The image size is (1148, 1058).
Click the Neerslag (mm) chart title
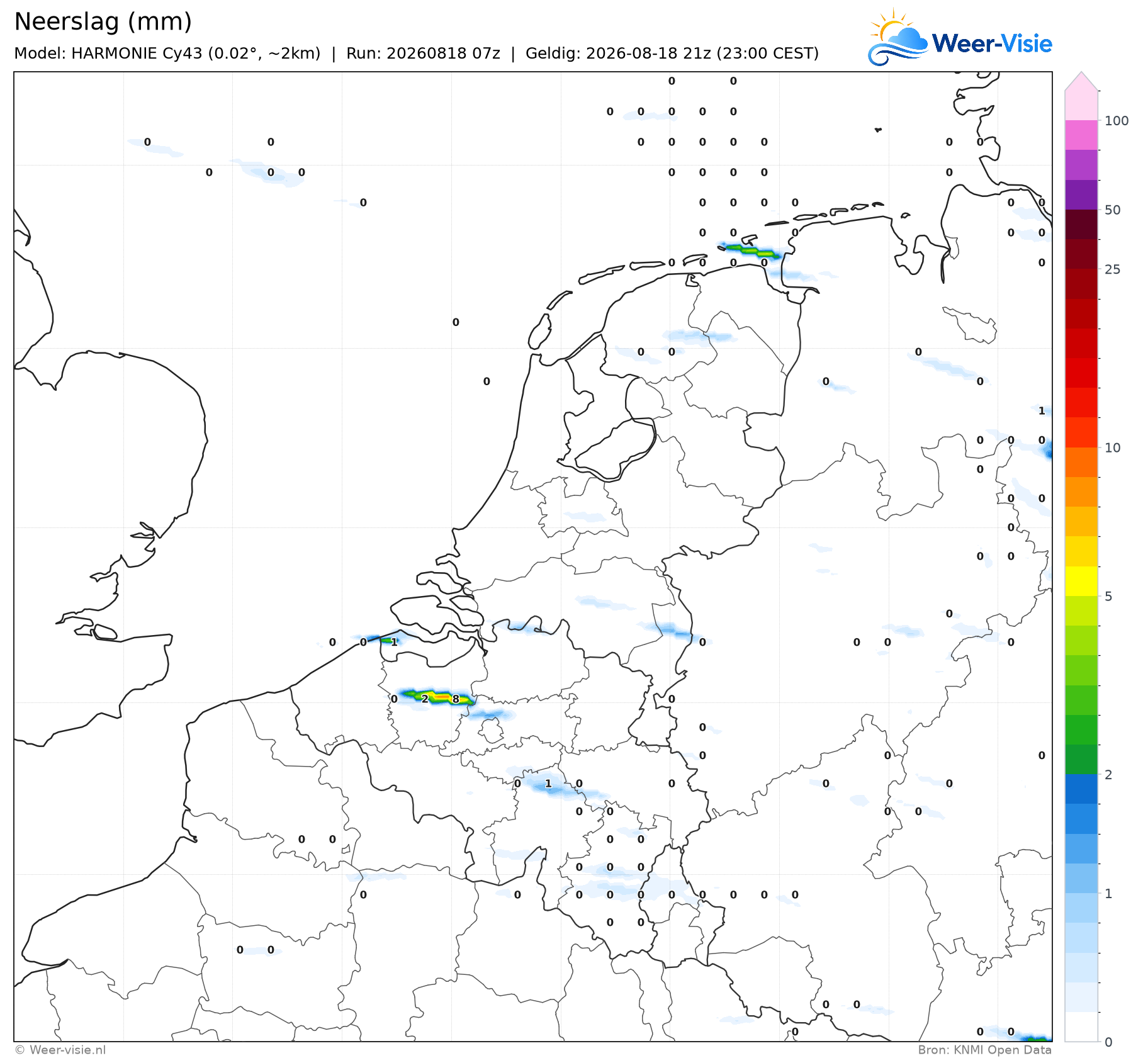[103, 21]
